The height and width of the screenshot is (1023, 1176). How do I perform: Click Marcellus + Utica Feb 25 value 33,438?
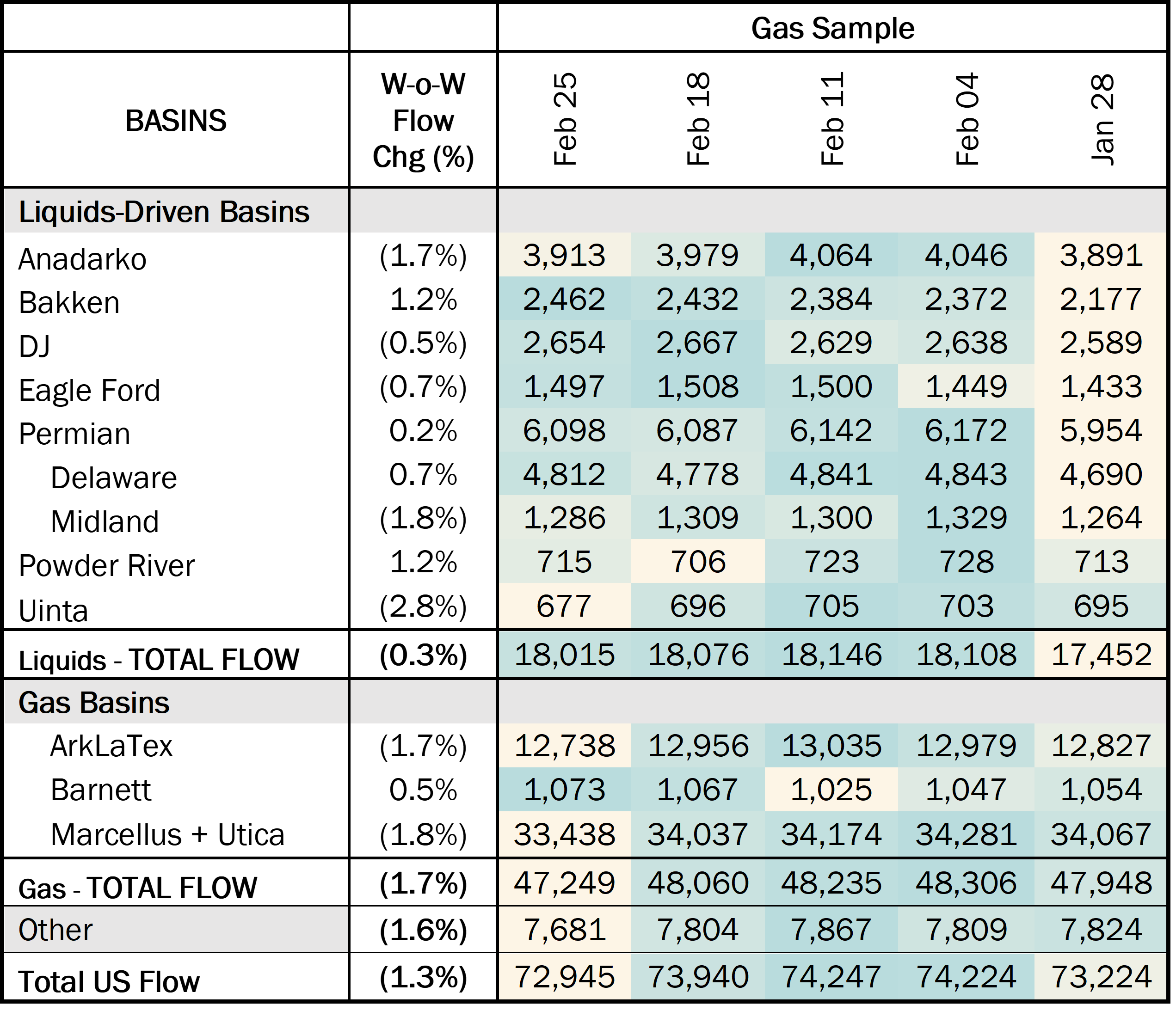pos(564,834)
